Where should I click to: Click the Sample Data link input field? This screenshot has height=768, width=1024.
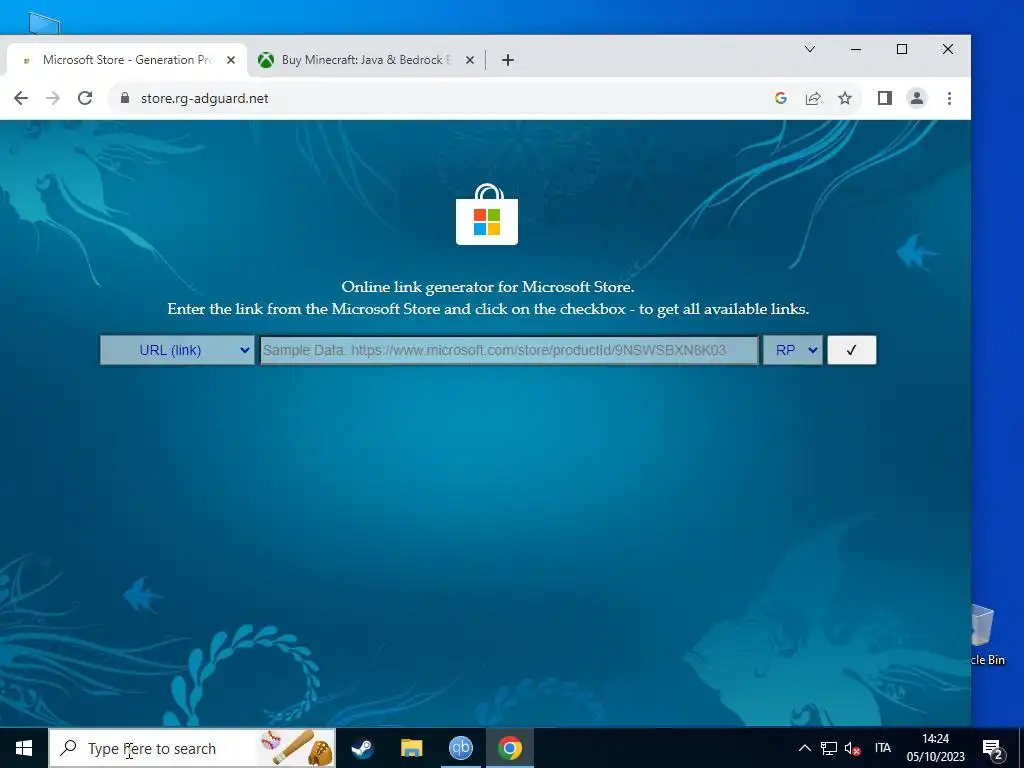pos(509,350)
